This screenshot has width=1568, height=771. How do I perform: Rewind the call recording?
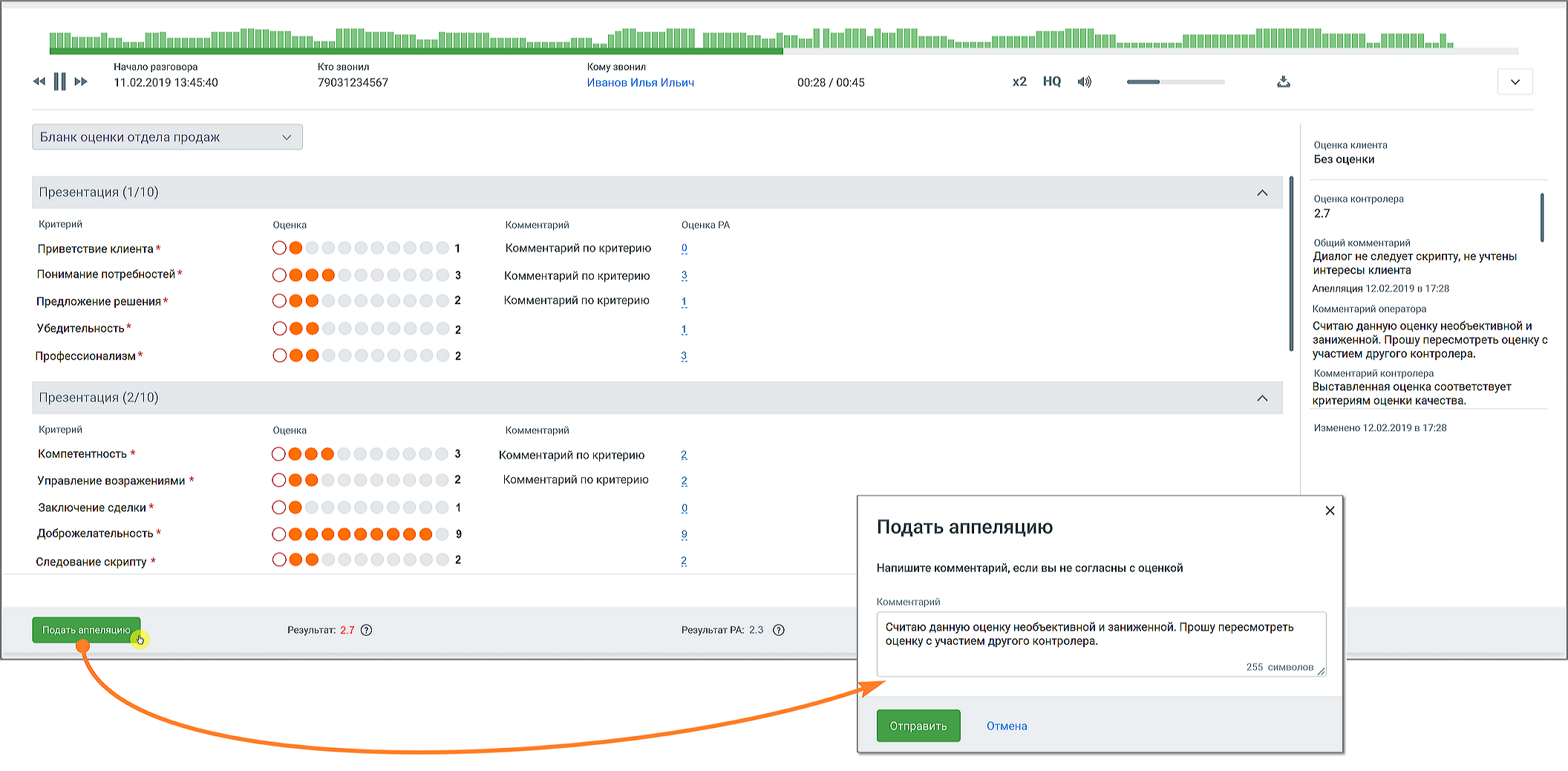click(39, 82)
